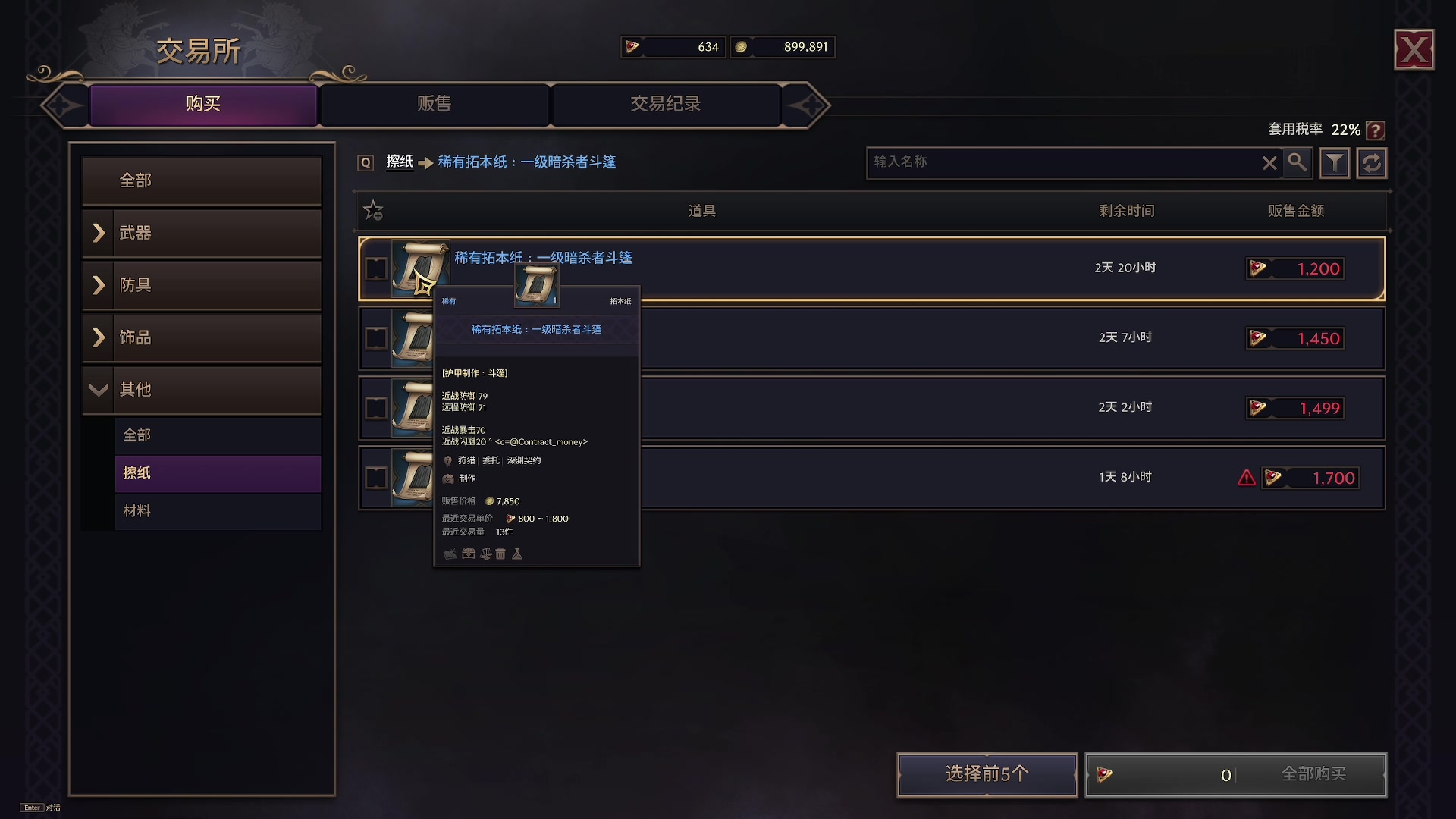
Task: Click the search magnifier icon
Action: 1298,162
